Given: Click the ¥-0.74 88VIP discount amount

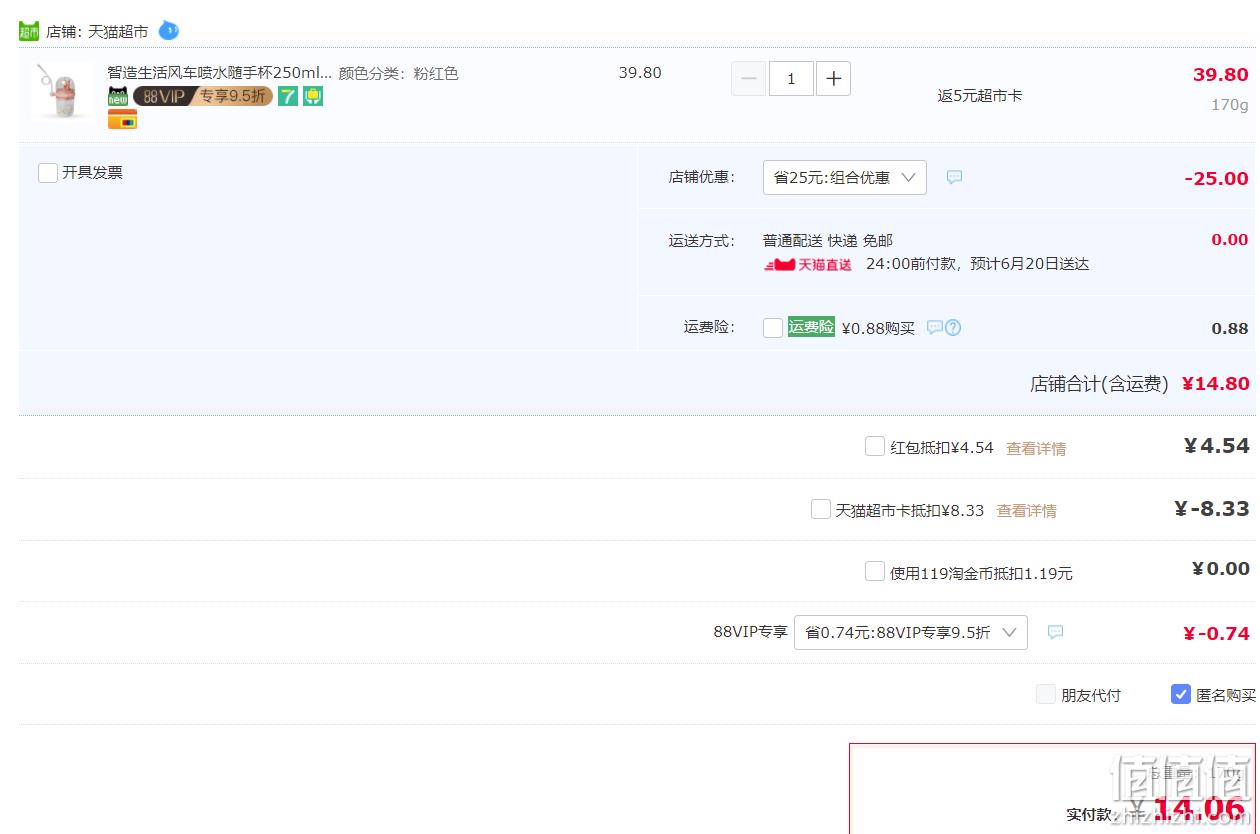Looking at the screenshot, I should point(1216,633).
